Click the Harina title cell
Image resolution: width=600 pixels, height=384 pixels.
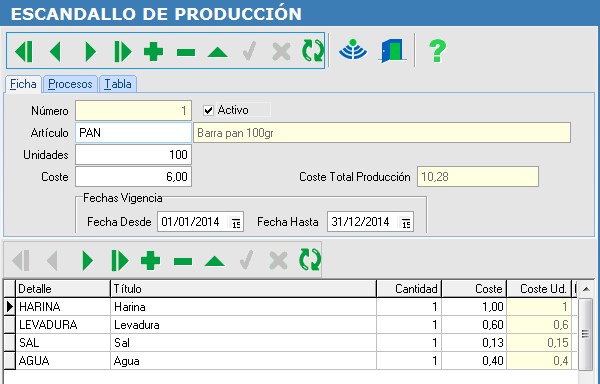(243, 307)
